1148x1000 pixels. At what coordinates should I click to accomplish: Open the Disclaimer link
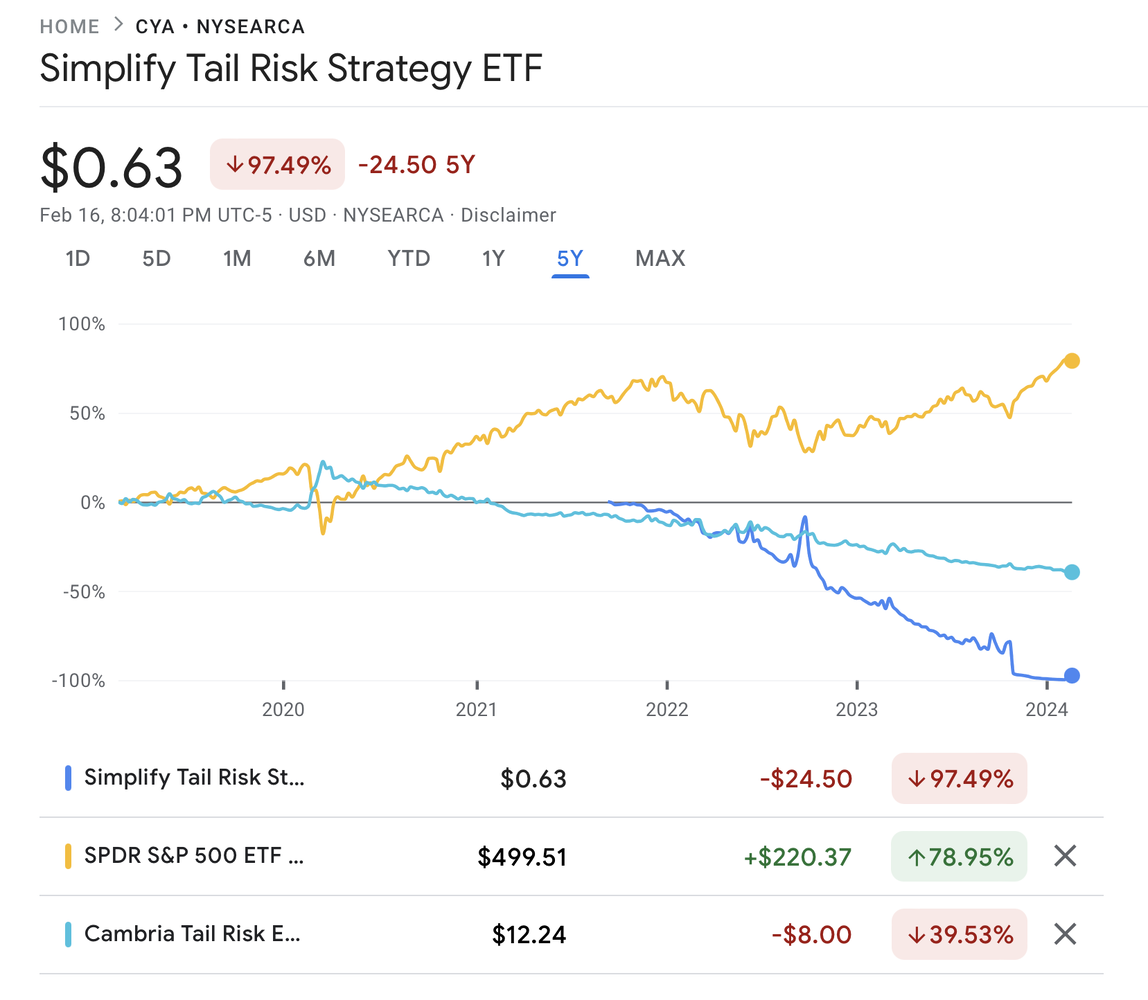coord(508,215)
